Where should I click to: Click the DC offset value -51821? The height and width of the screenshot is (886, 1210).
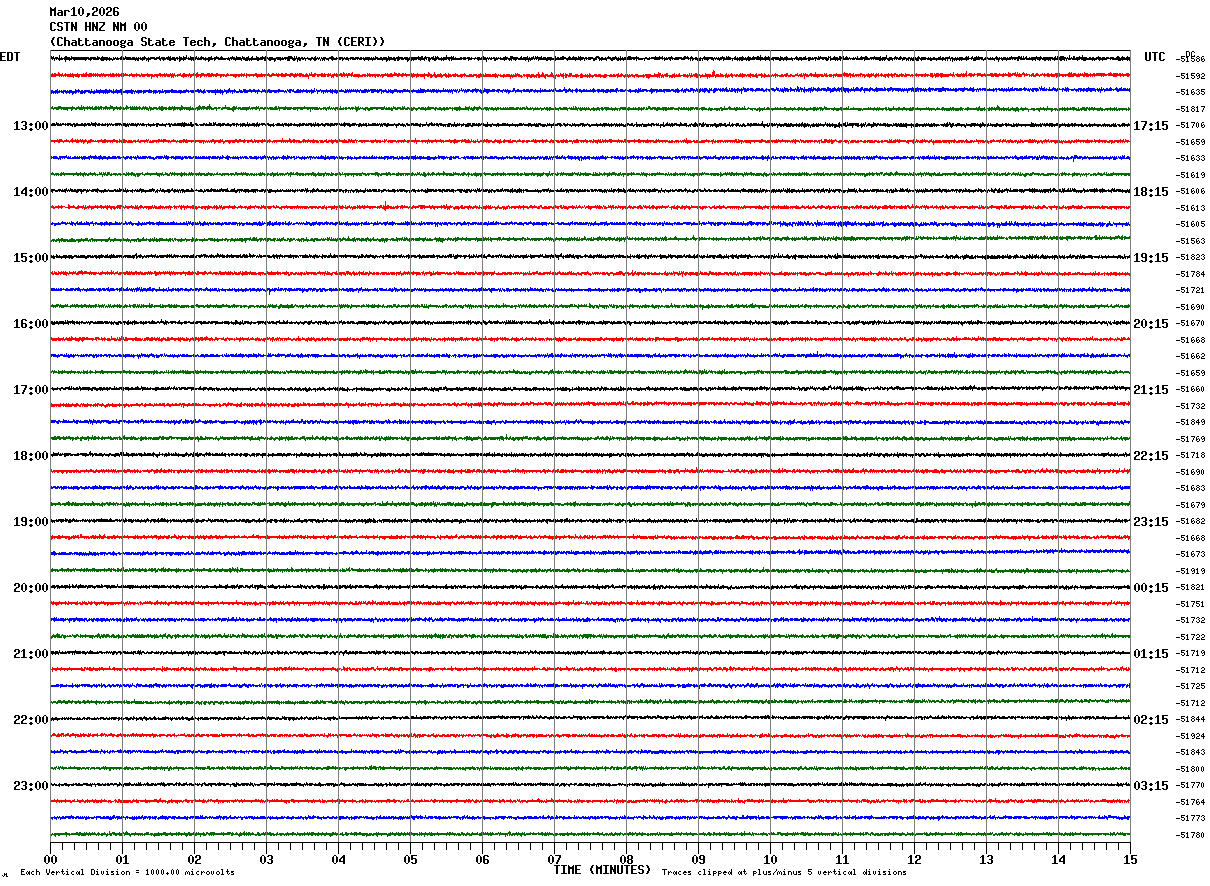[1191, 588]
